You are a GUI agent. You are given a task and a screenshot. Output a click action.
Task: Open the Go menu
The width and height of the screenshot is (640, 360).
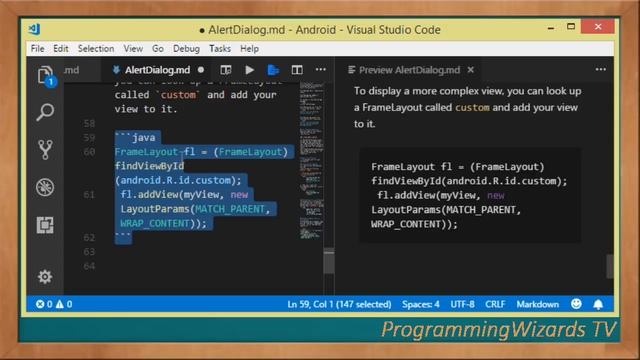158,49
